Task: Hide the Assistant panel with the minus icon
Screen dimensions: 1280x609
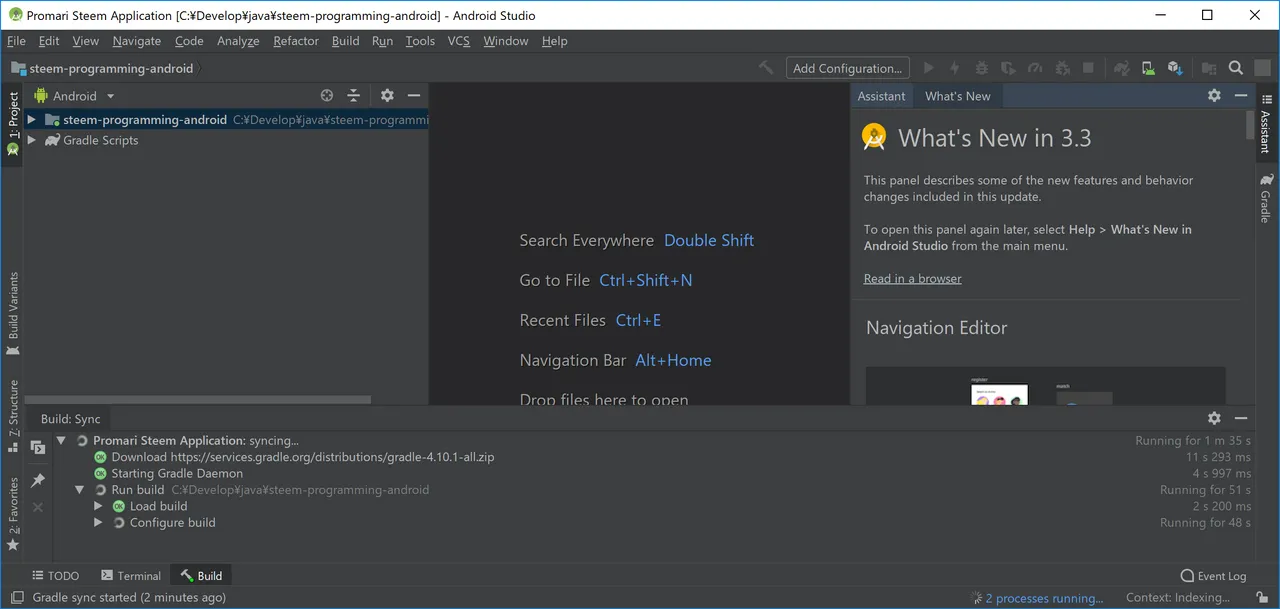Action: tap(1241, 96)
